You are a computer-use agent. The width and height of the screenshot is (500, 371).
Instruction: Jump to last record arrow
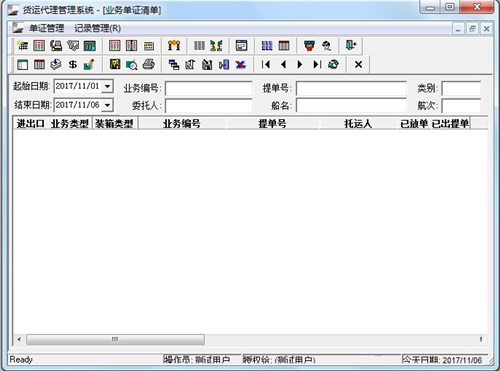(317, 64)
